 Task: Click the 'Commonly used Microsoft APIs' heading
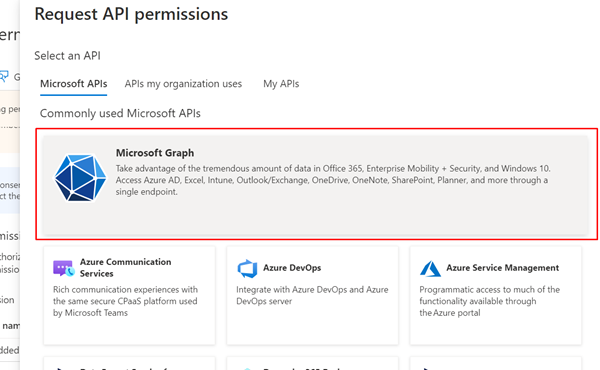120,113
